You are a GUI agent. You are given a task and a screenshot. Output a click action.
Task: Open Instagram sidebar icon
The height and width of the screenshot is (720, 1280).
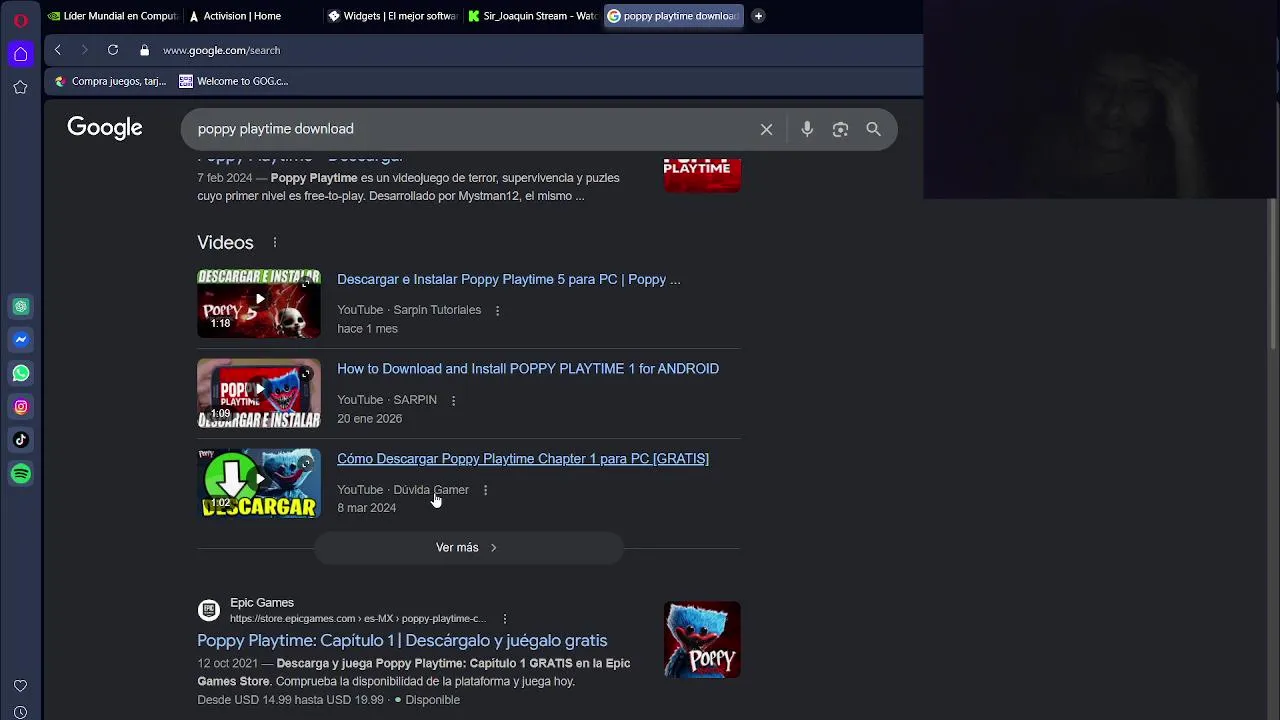(20, 407)
